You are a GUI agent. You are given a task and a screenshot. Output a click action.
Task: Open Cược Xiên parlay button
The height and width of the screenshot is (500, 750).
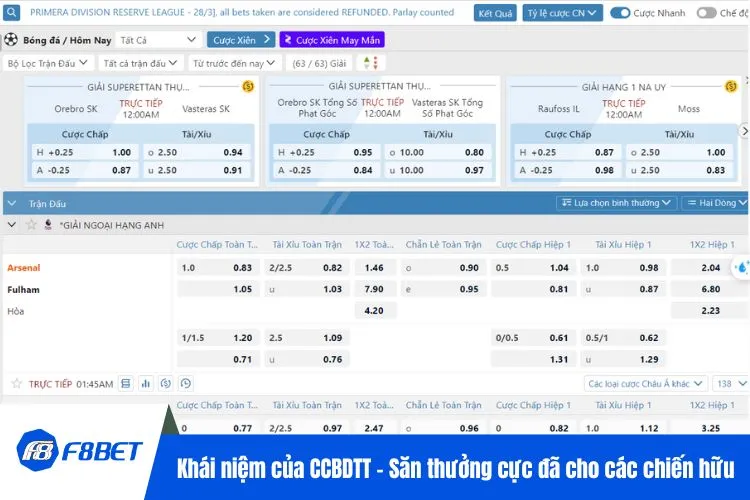(x=241, y=40)
